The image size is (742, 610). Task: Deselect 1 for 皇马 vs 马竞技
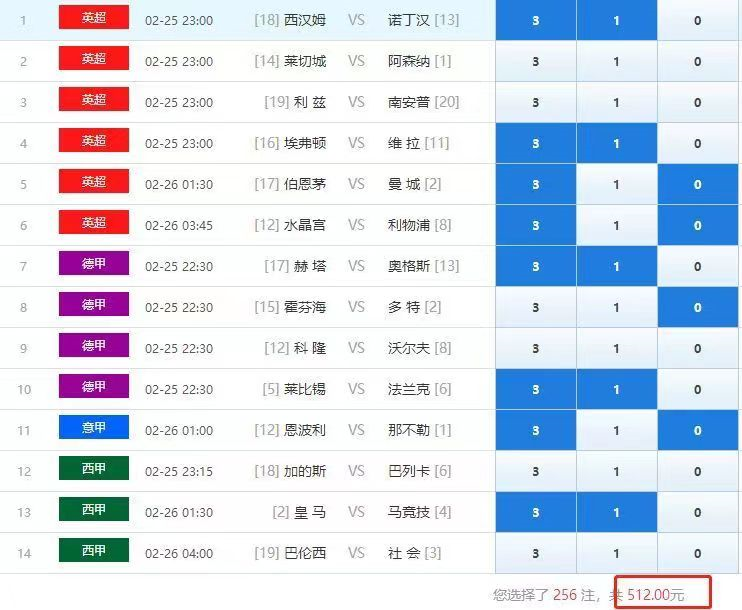617,513
